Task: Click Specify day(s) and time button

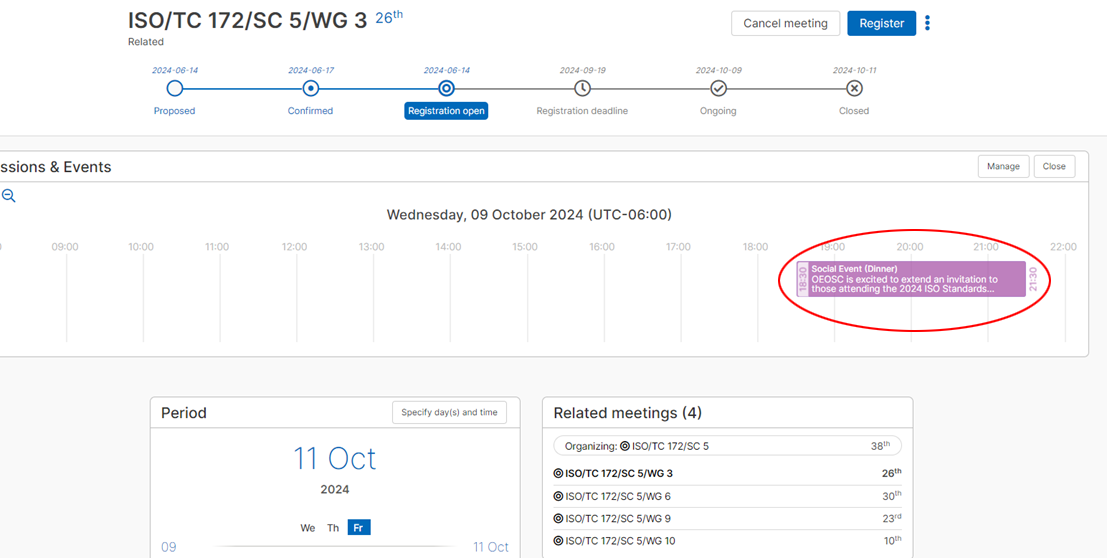Action: click(449, 412)
